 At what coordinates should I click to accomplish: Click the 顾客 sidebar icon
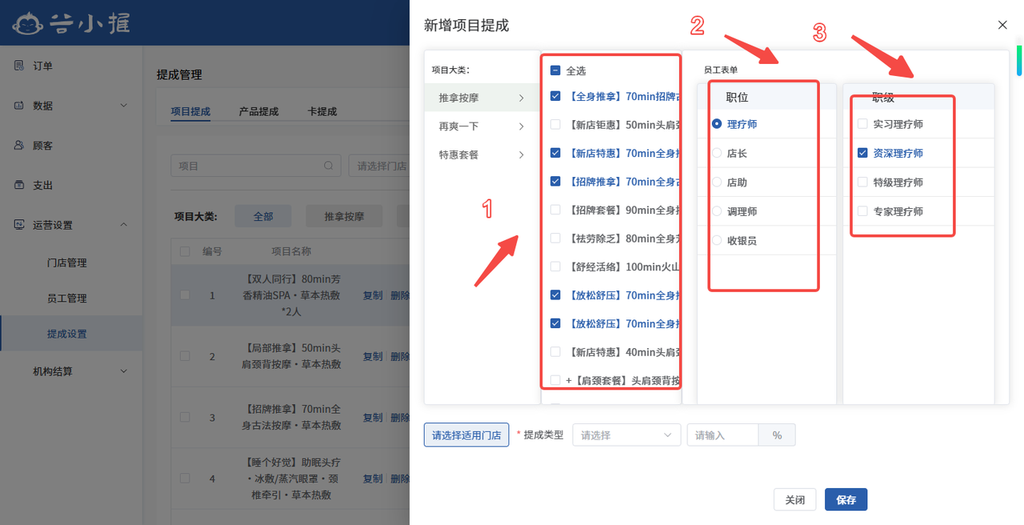coord(19,145)
